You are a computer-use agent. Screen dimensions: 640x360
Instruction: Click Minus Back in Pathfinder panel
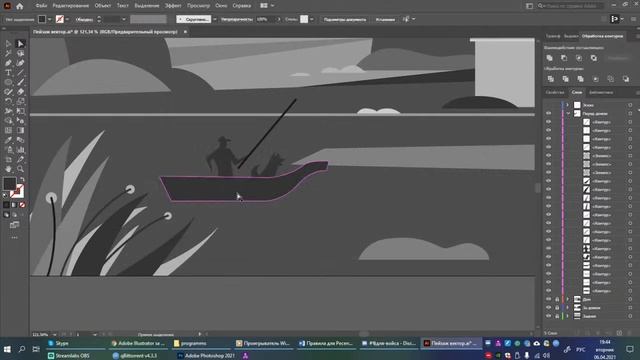tap(626, 79)
